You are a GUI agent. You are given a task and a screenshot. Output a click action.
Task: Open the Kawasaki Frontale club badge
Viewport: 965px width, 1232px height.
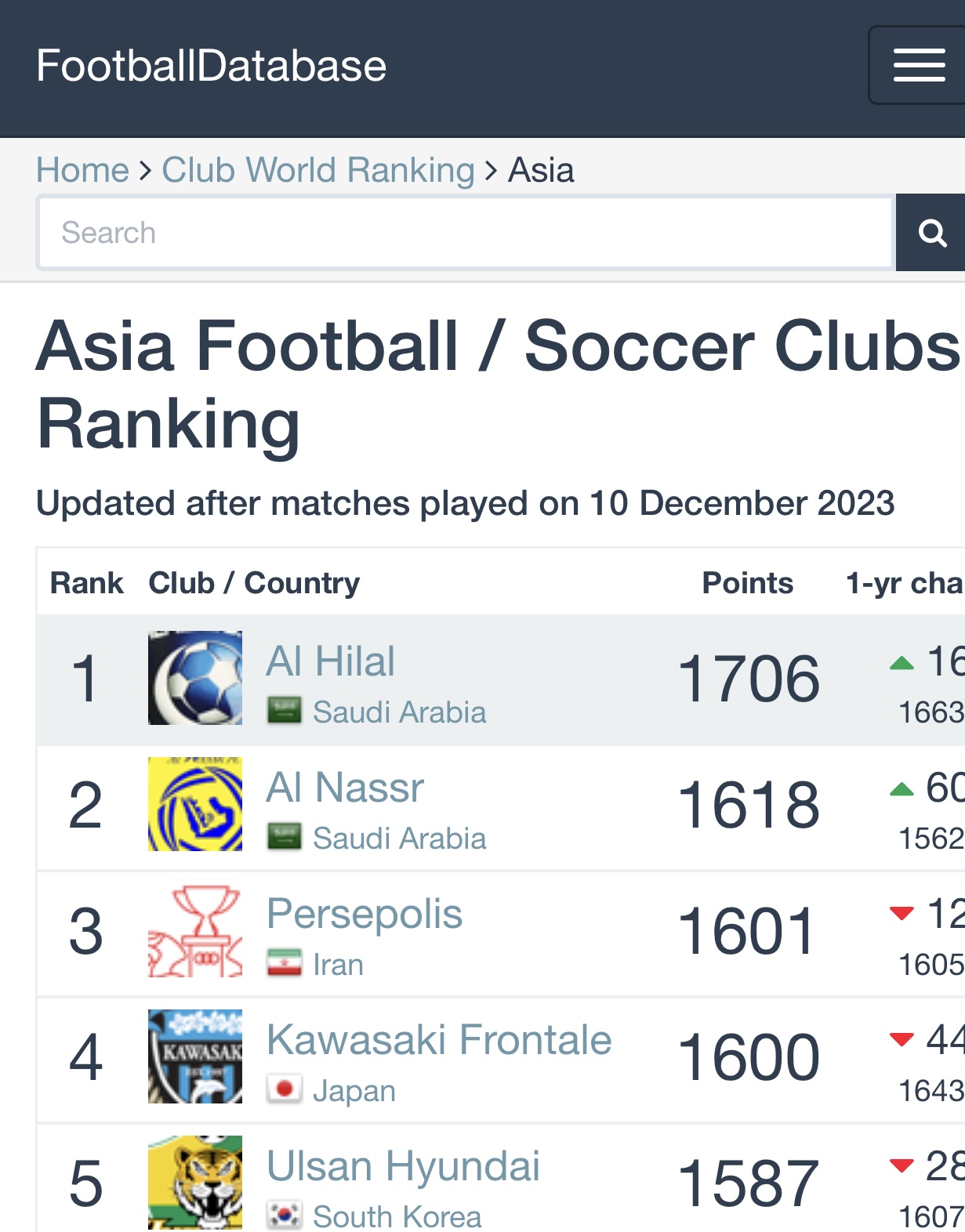click(195, 1056)
